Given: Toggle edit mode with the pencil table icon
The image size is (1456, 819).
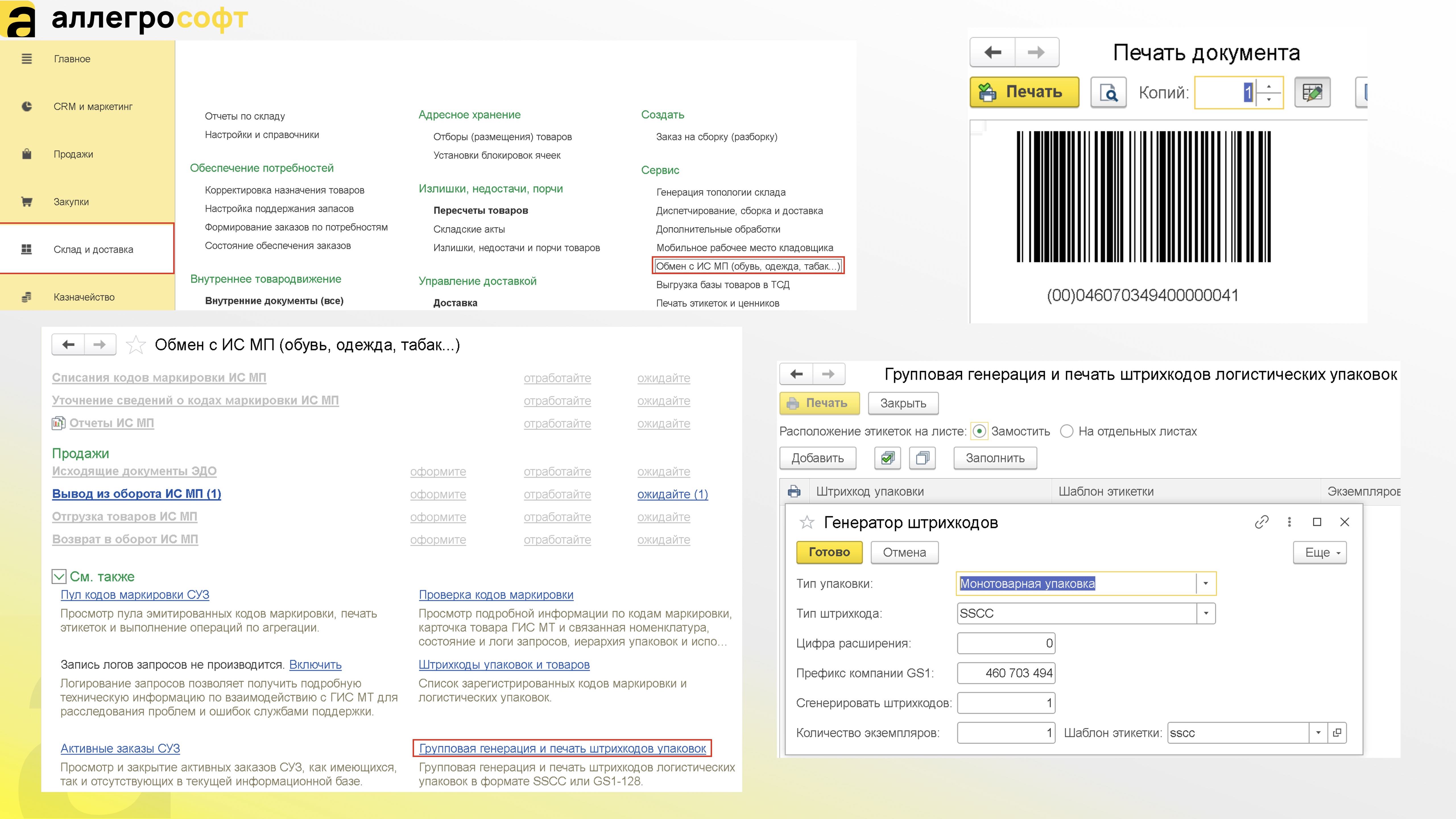Looking at the screenshot, I should pos(1312,92).
